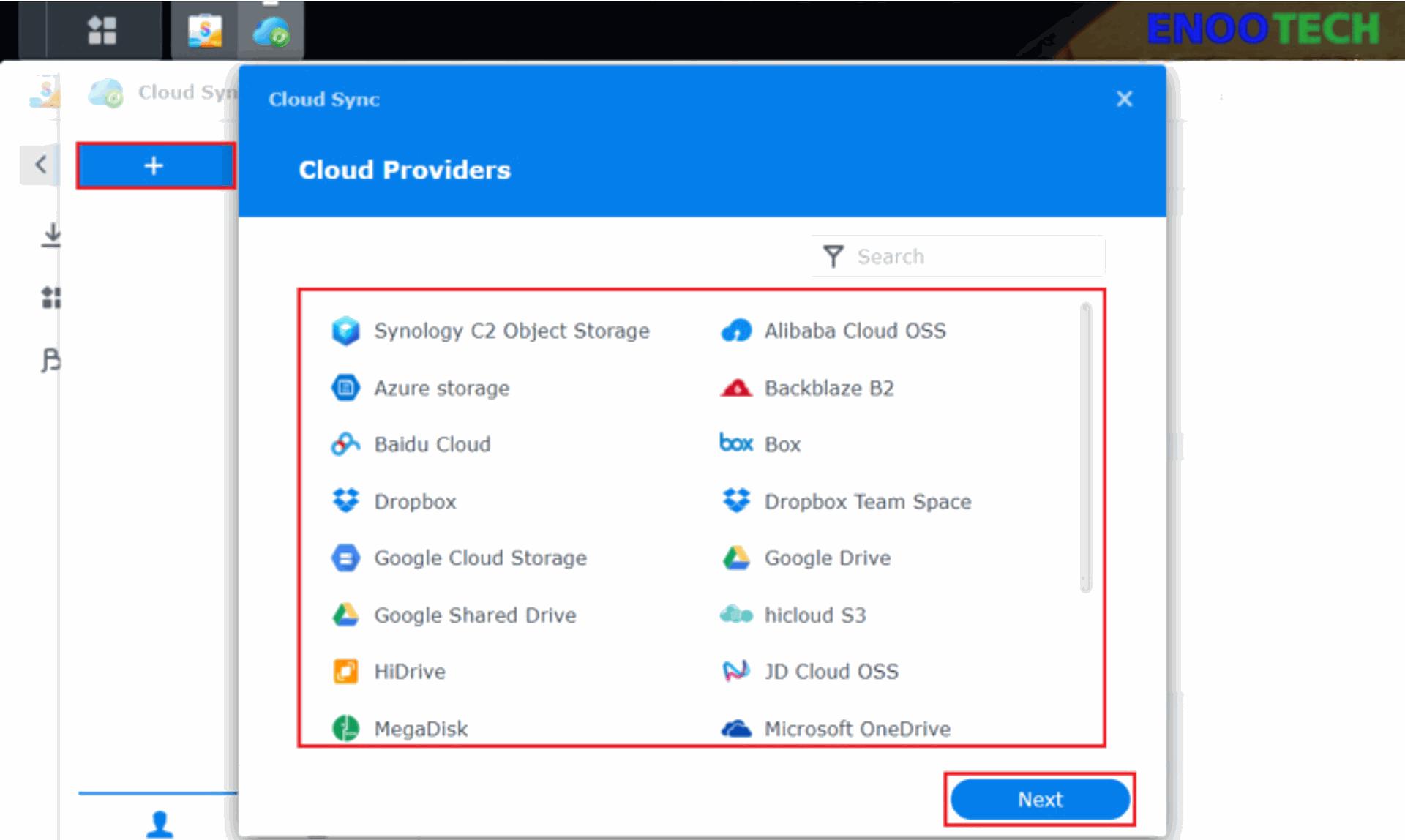Close the Cloud Sync dialog
The width and height of the screenshot is (1405, 840).
[x=1124, y=99]
